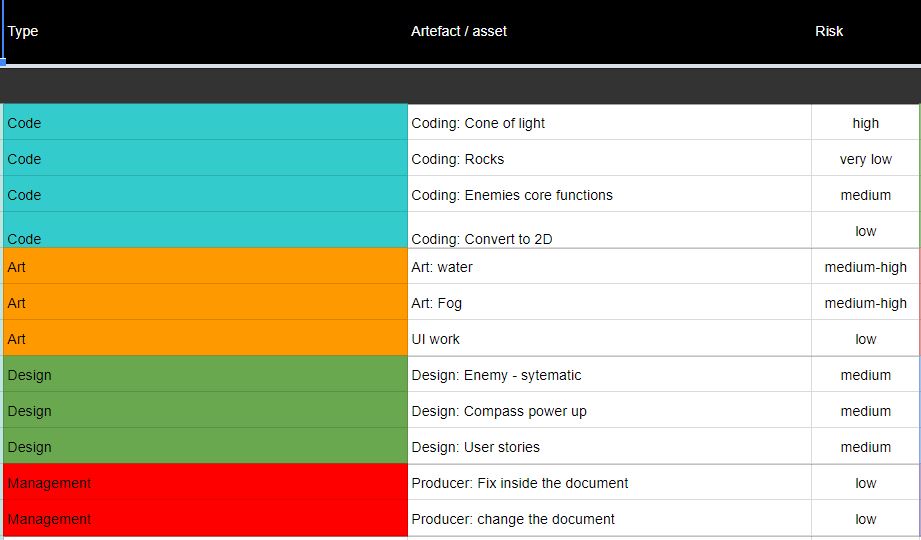The height and width of the screenshot is (540, 921).
Task: Select the 'Producer: Fix inside the document' cell
Action: [608, 483]
